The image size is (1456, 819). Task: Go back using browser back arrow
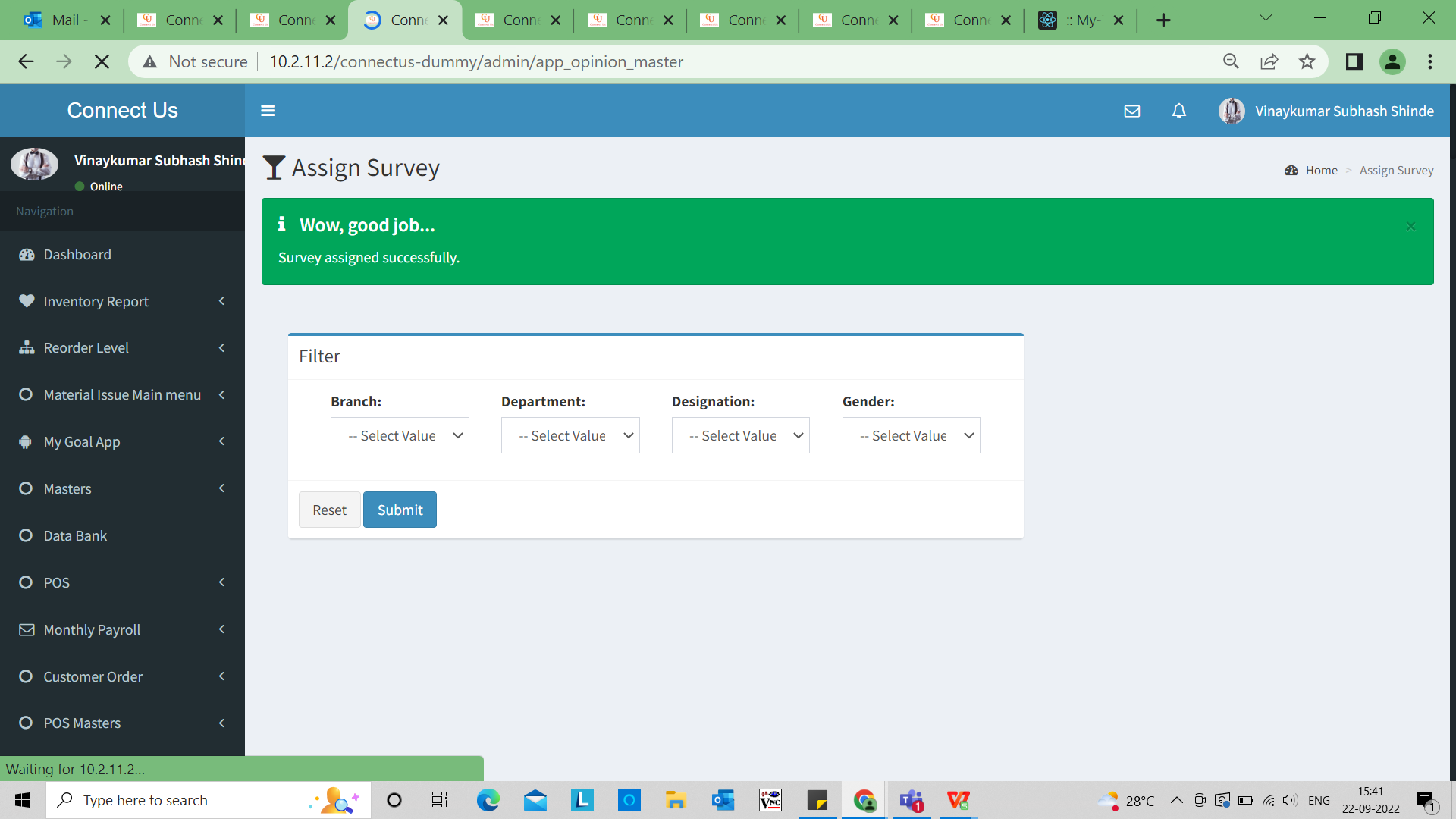(26, 61)
